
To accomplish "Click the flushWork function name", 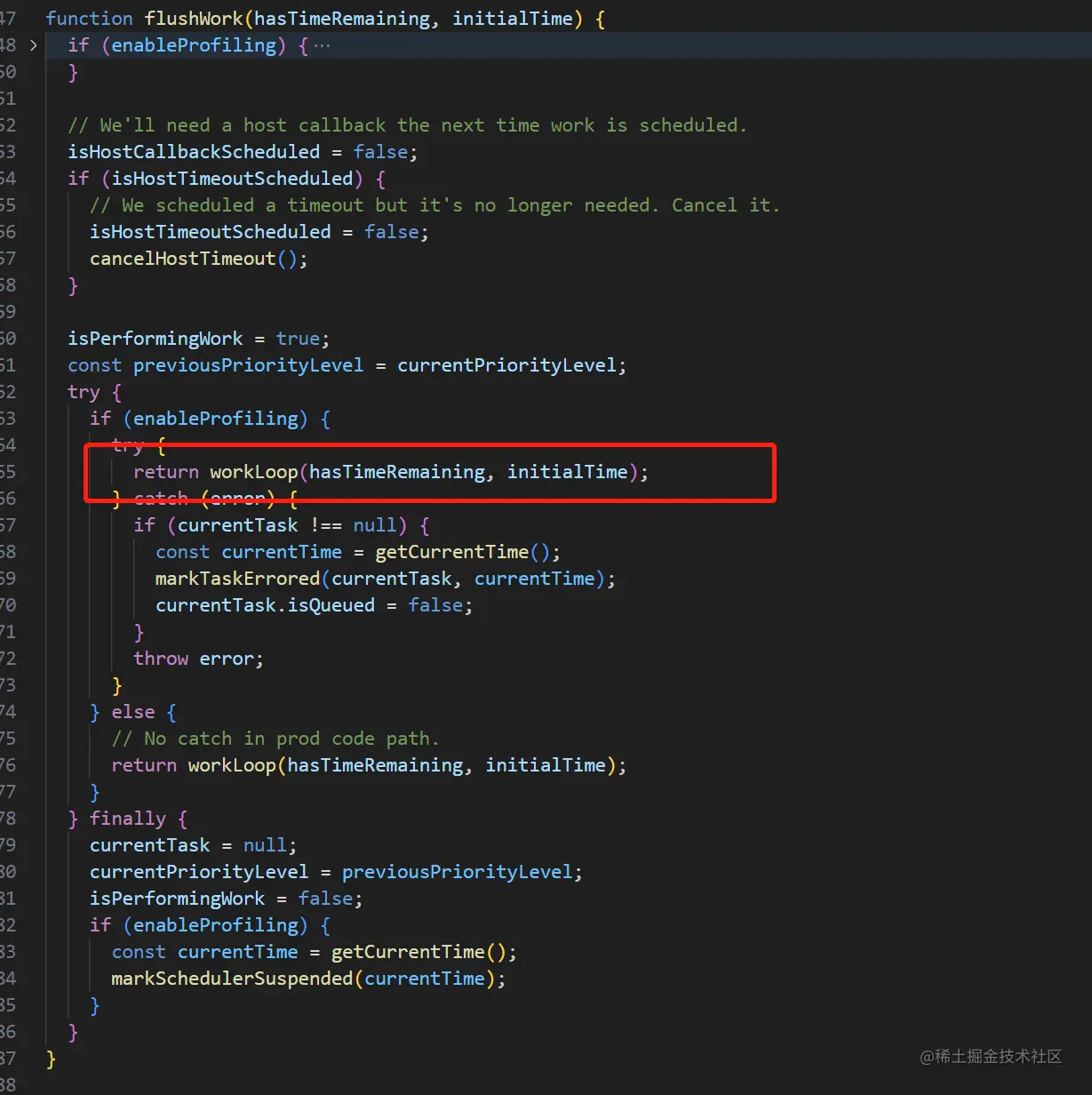I will (x=194, y=19).
